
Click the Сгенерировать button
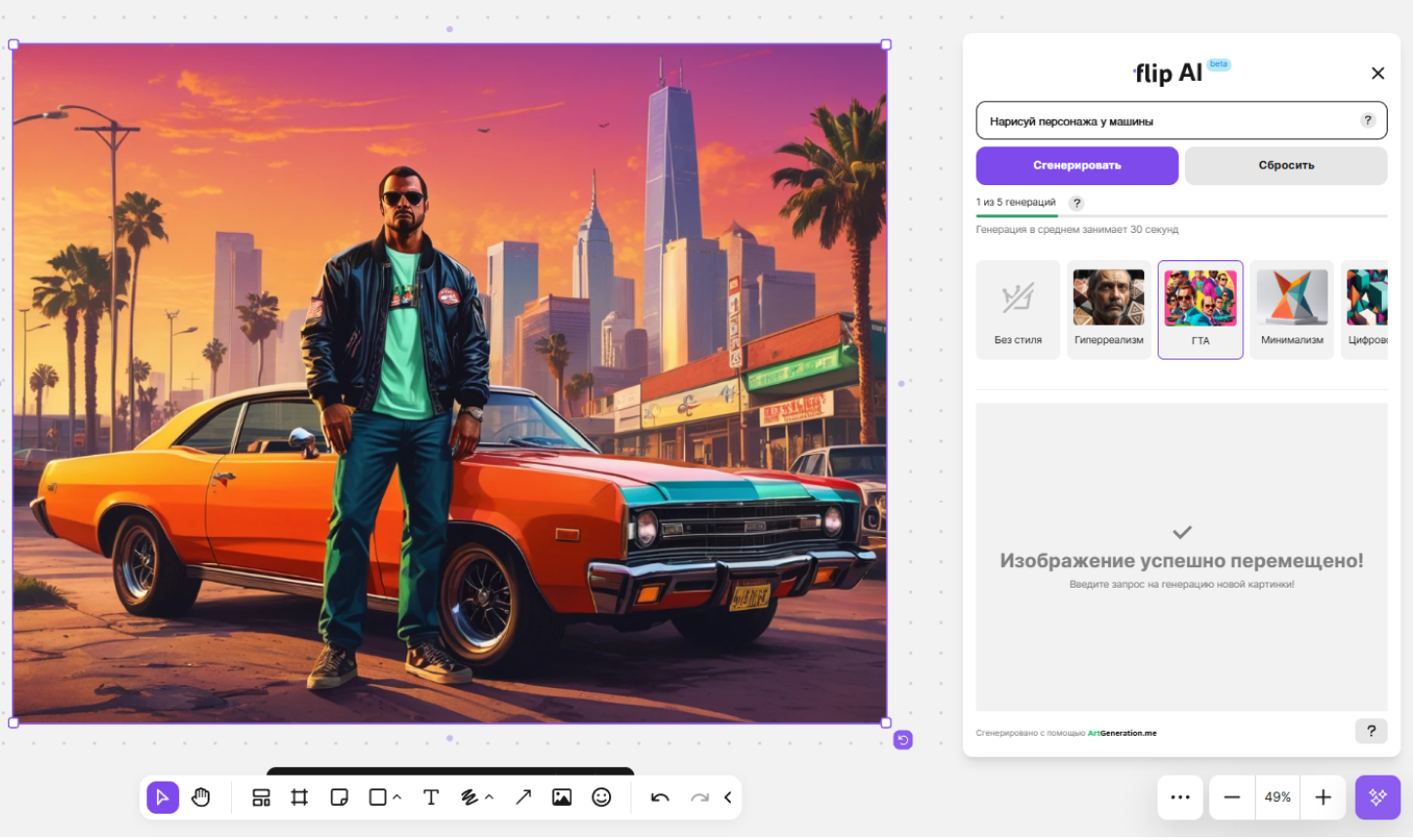[1077, 166]
